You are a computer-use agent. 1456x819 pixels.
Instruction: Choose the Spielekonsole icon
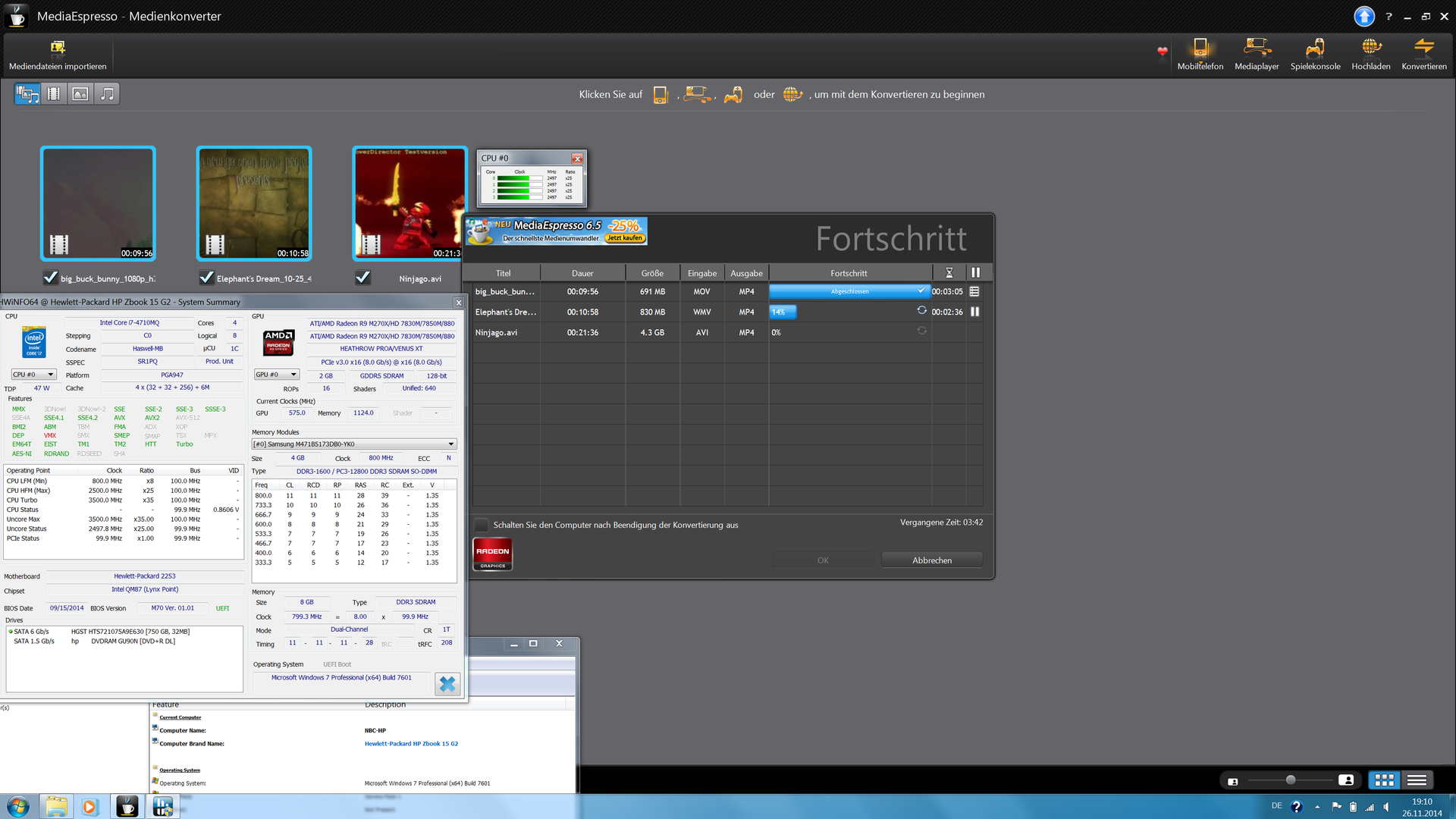(1315, 49)
